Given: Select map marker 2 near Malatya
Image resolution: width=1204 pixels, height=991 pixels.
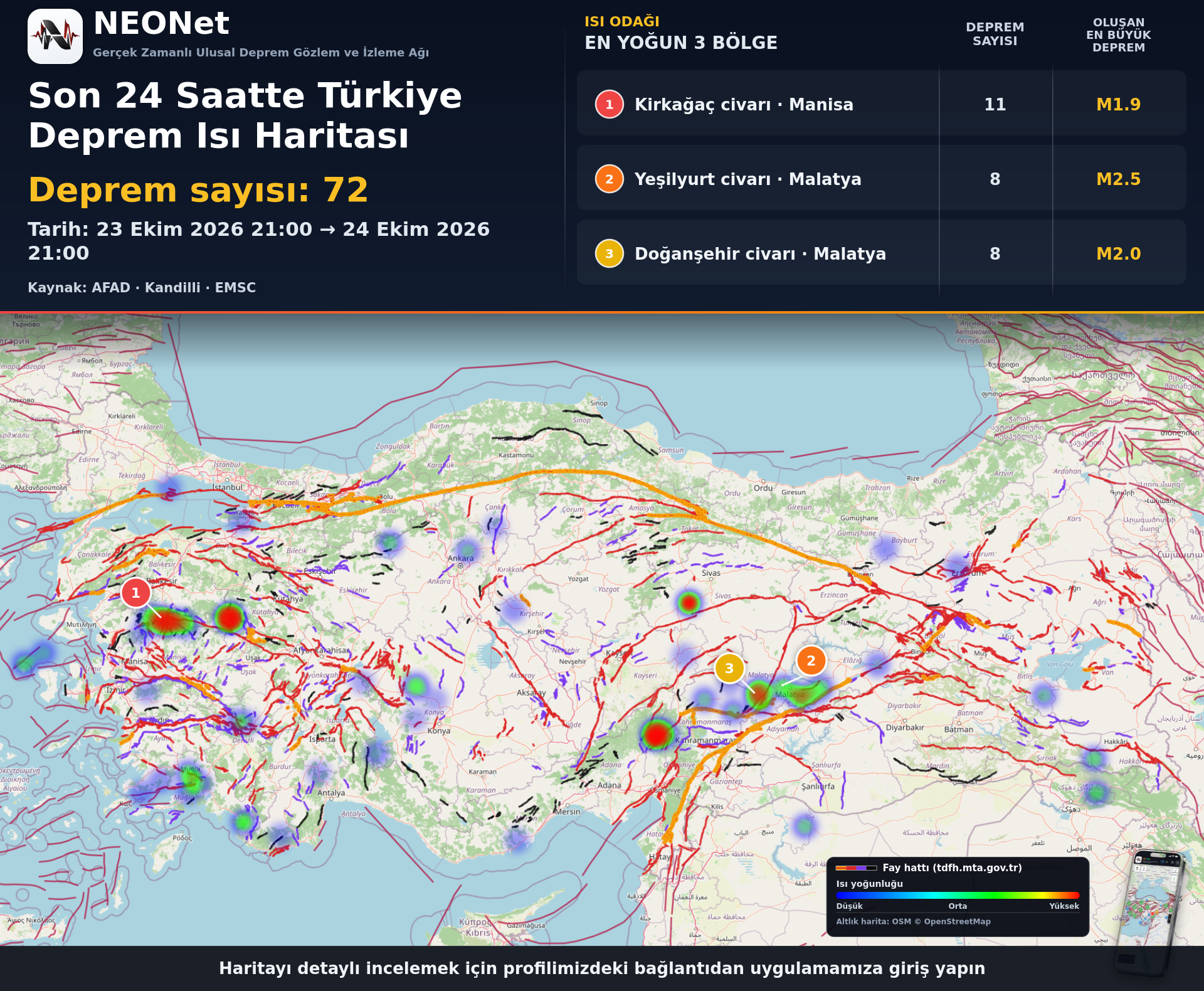Looking at the screenshot, I should click(811, 660).
